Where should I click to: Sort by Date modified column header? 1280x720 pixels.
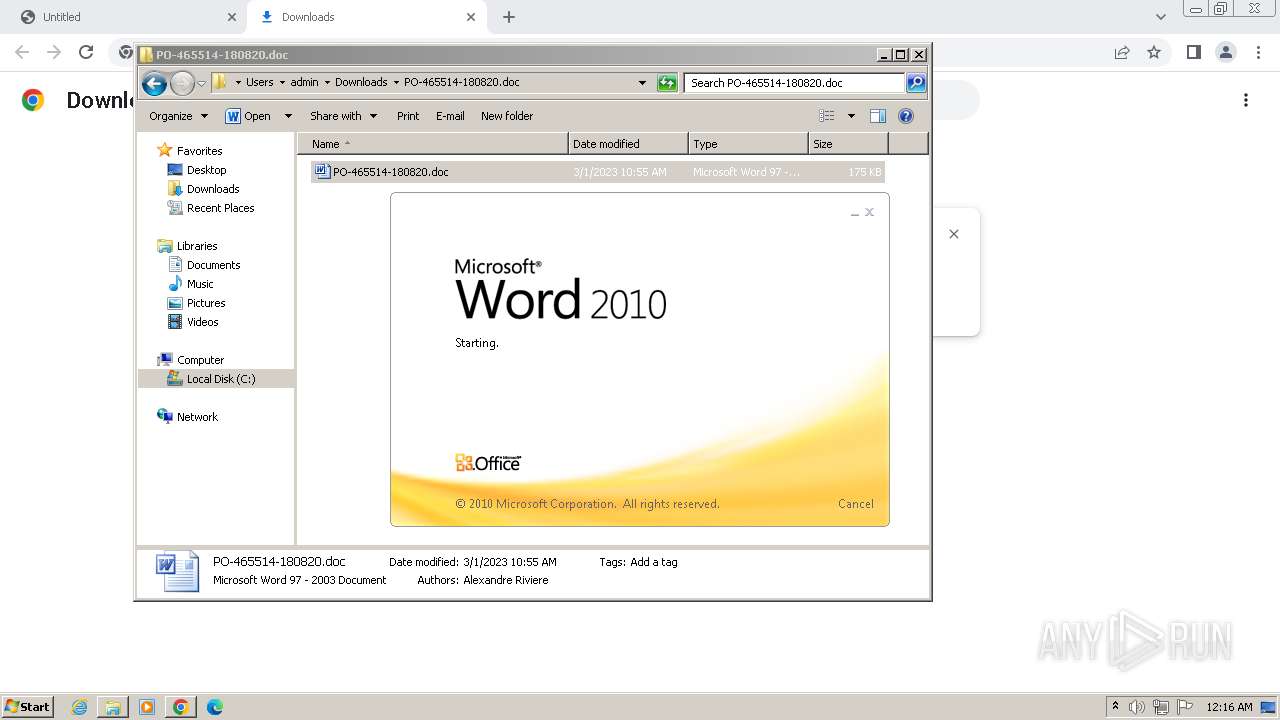(628, 144)
